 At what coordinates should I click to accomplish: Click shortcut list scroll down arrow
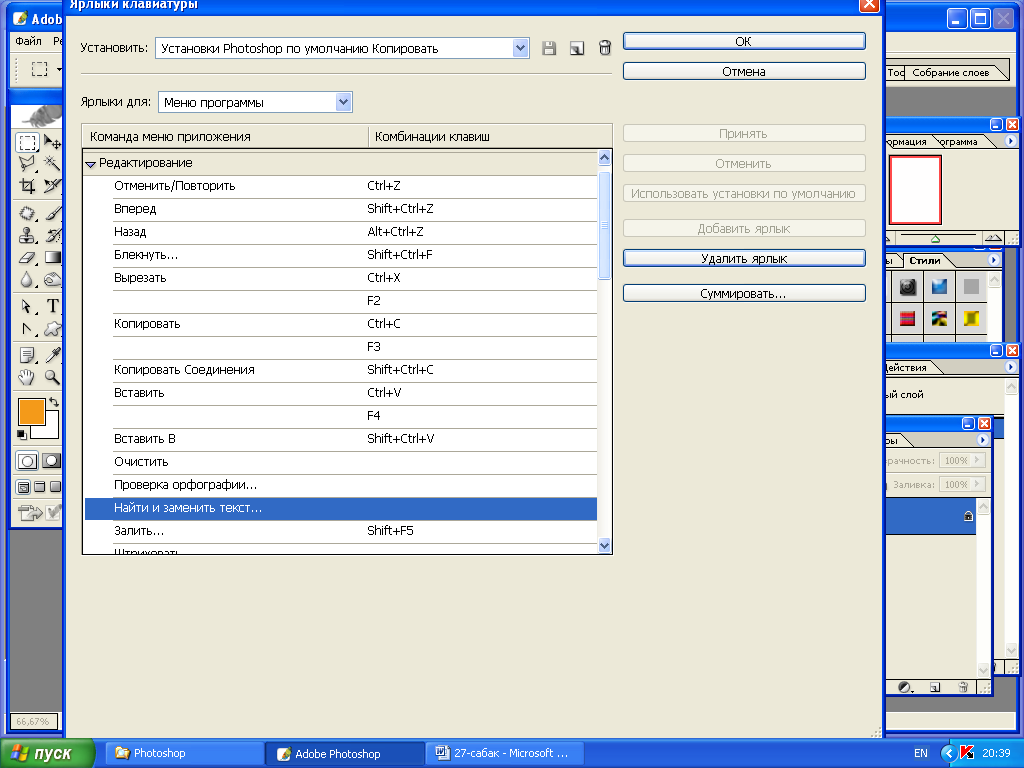(x=604, y=545)
